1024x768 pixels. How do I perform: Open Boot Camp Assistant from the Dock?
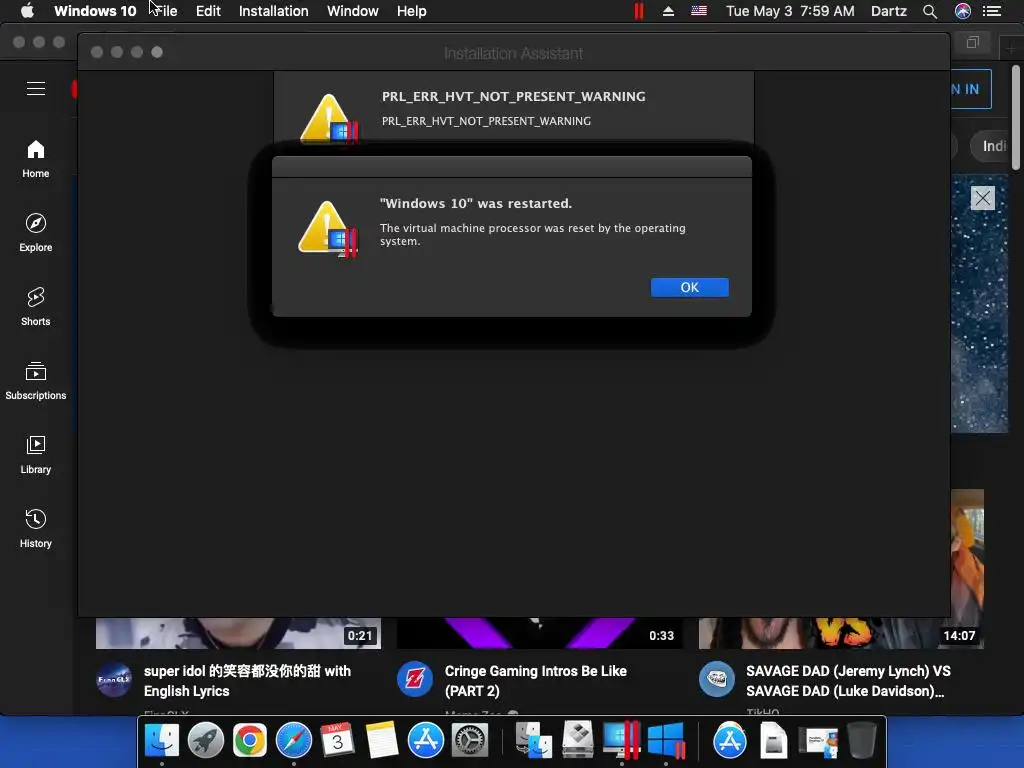pos(578,739)
